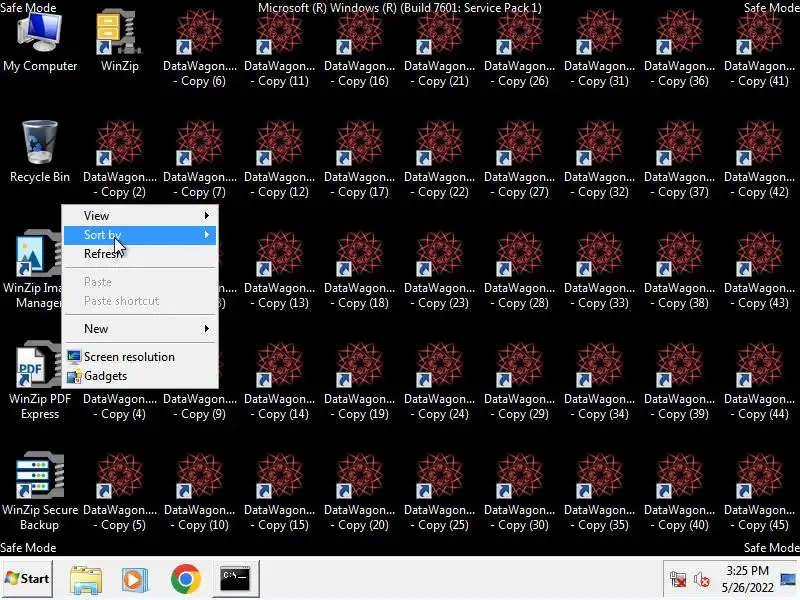Viewport: 800px width, 600px height.
Task: Select DataWagon Copy (44) shortcut
Action: pos(760,382)
